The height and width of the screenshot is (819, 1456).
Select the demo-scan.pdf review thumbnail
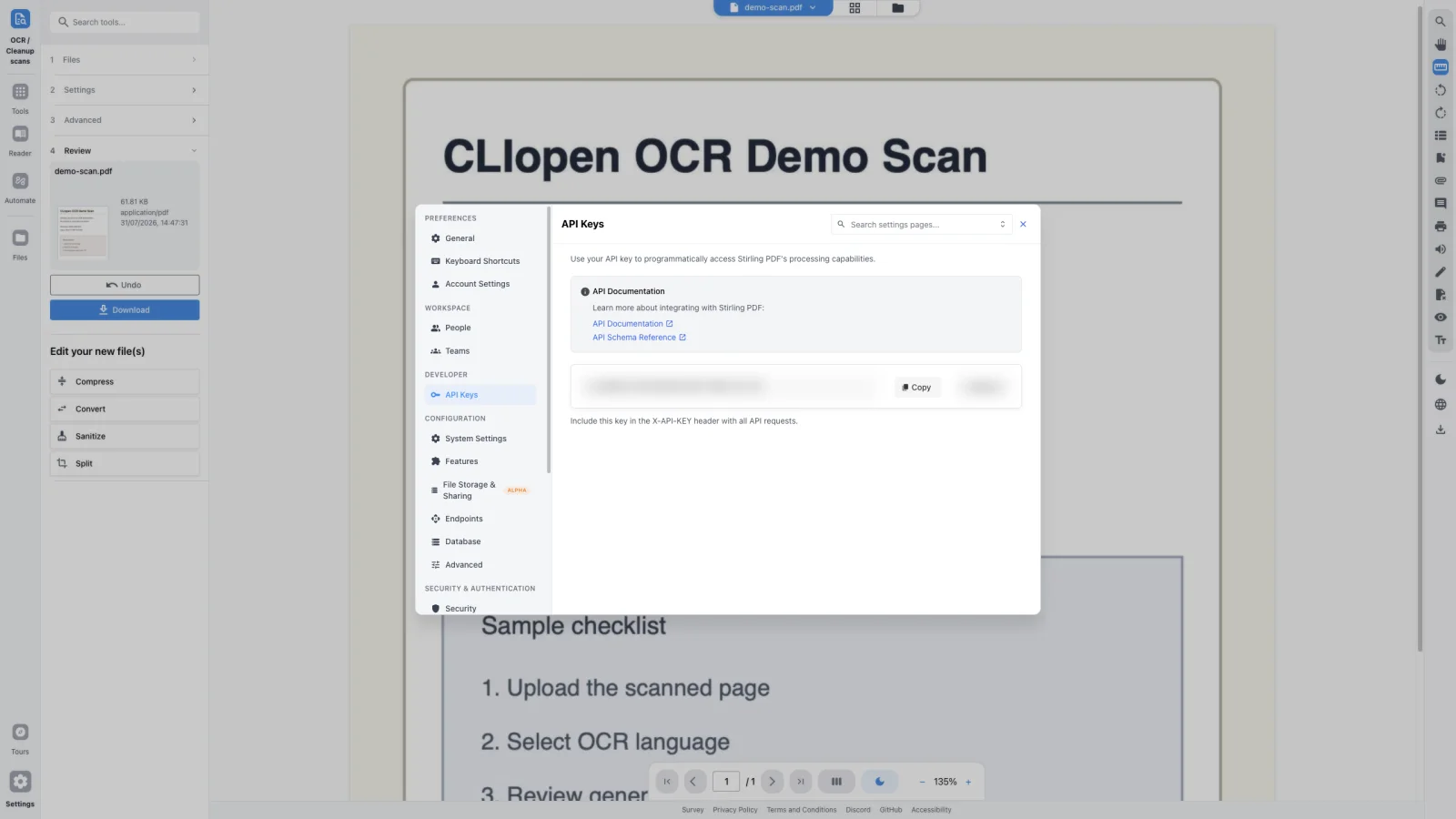click(x=83, y=231)
